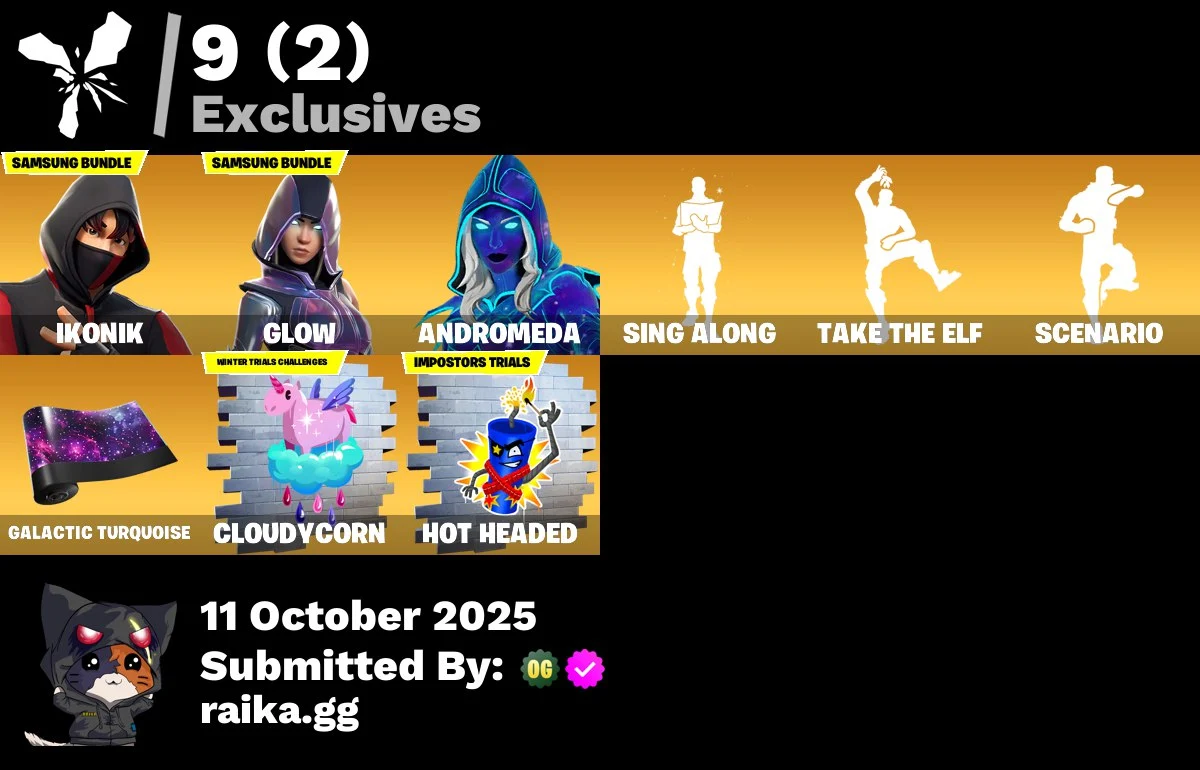Click the shattered logo icon at top left

click(x=76, y=74)
